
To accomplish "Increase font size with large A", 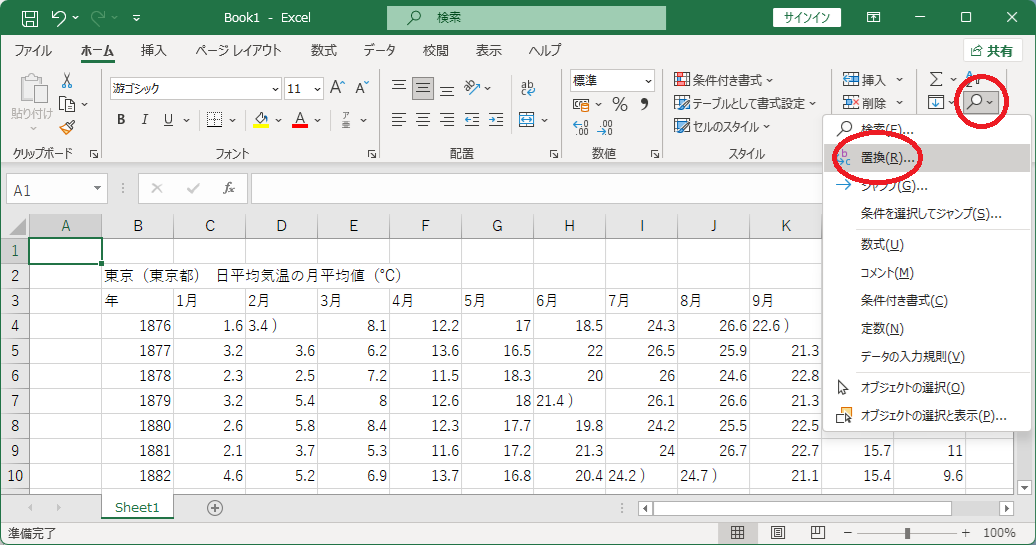I will [x=337, y=88].
